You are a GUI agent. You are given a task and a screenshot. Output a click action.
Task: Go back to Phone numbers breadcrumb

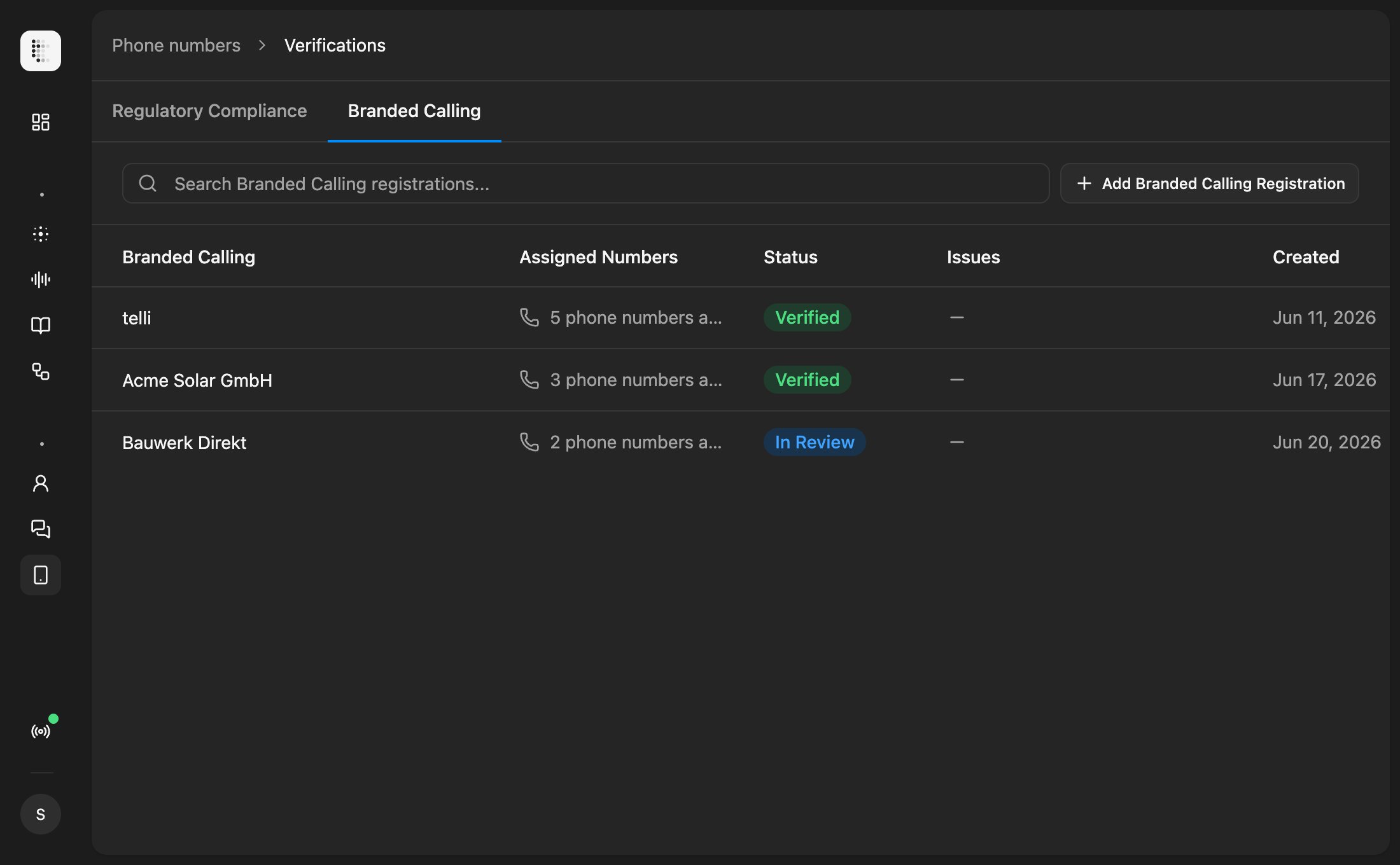[176, 45]
